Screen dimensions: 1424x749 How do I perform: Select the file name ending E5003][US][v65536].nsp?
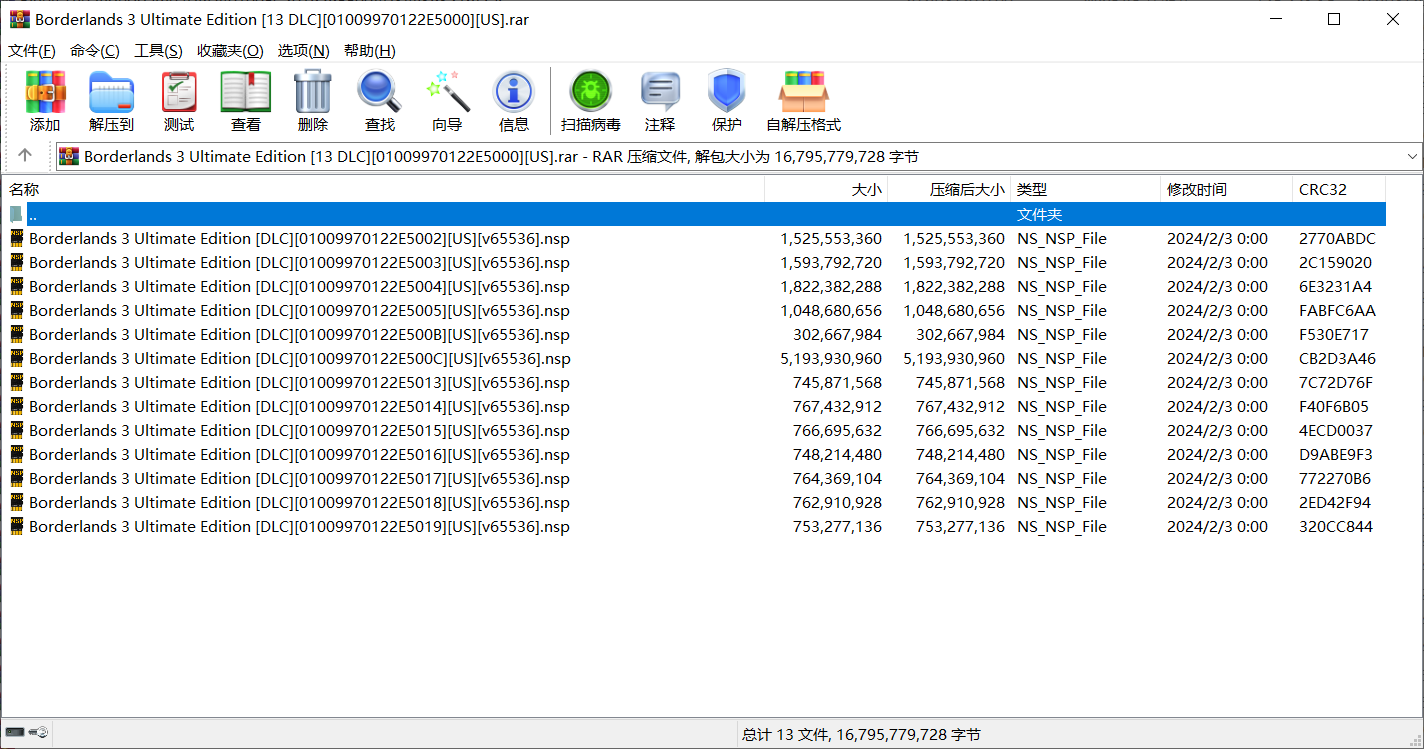[299, 262]
